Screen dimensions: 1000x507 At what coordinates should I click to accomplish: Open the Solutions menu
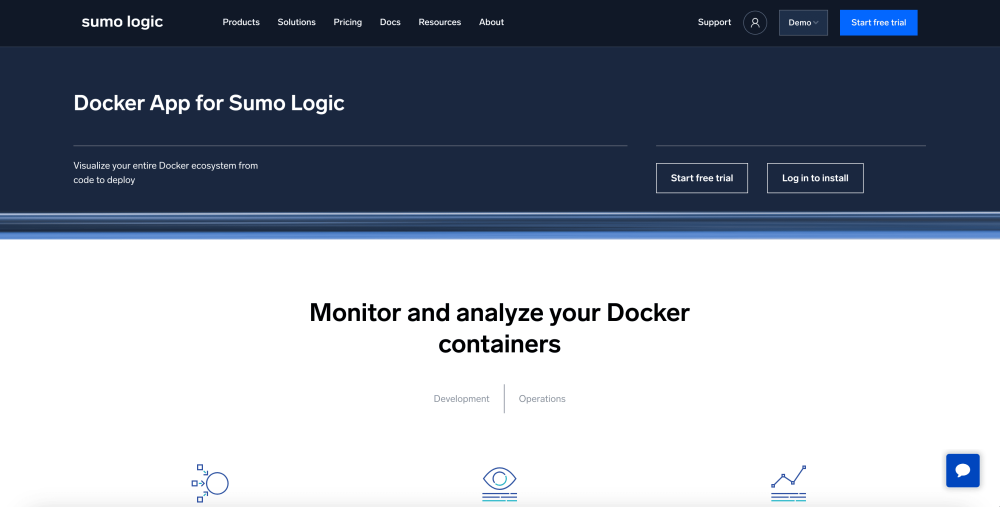[x=296, y=22]
